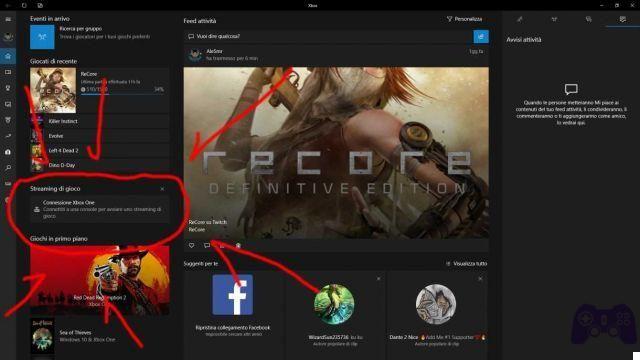This screenshot has height=360, width=640.
Task: Open the profile avatar in the sidebar
Action: 8,37
